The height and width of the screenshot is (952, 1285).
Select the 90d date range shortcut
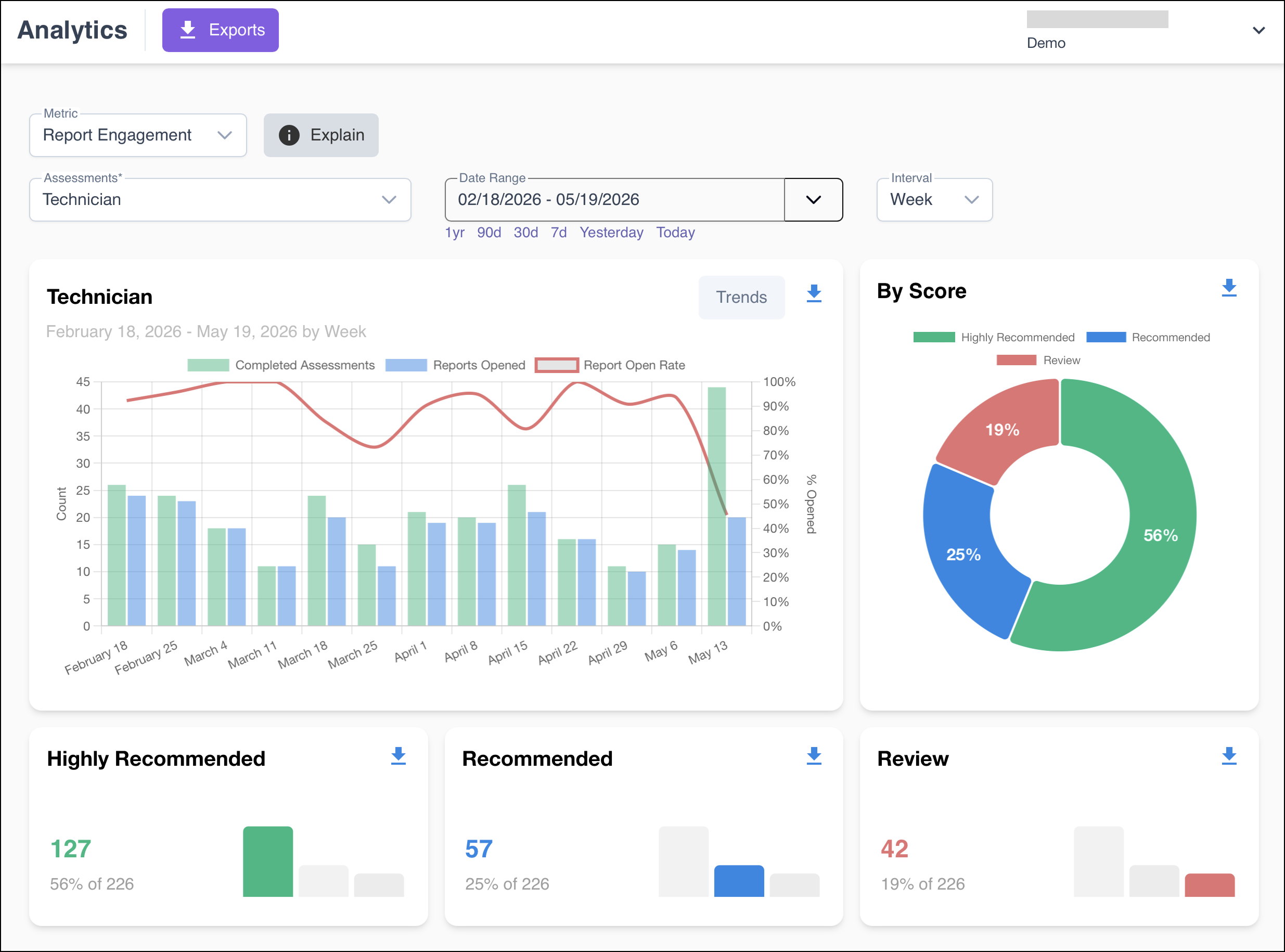tap(489, 233)
